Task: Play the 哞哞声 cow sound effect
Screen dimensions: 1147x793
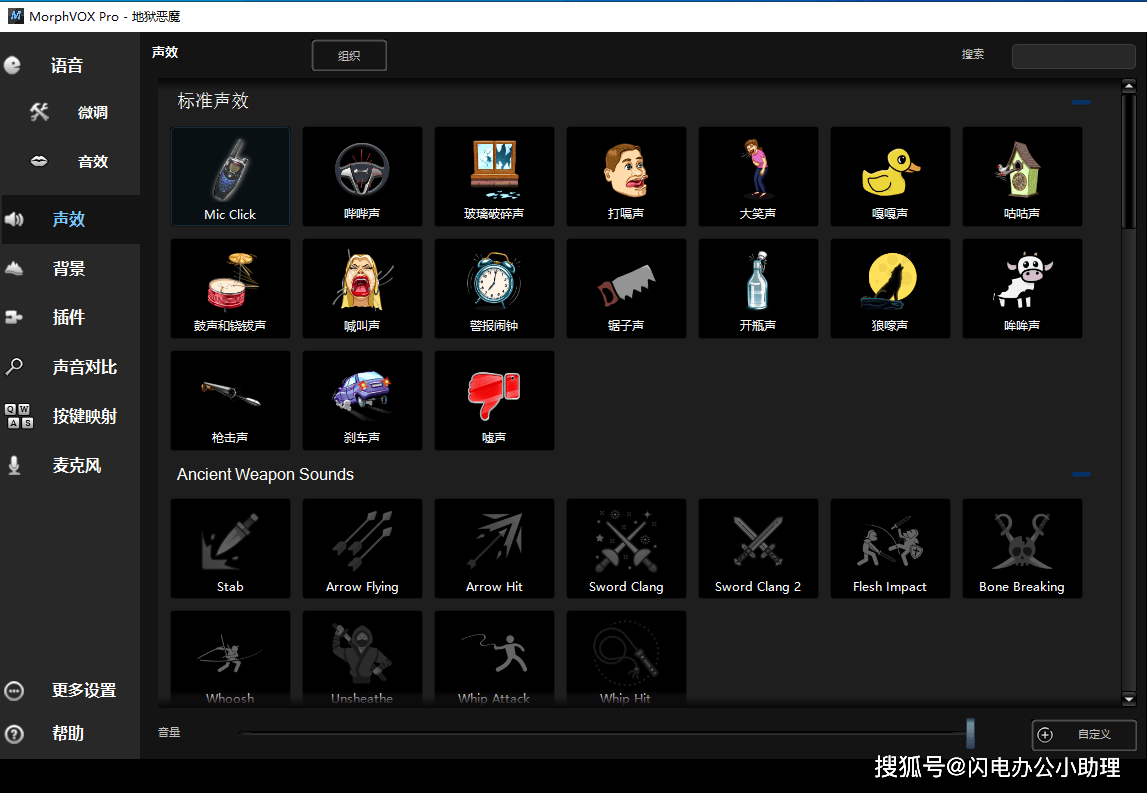Action: click(1022, 288)
